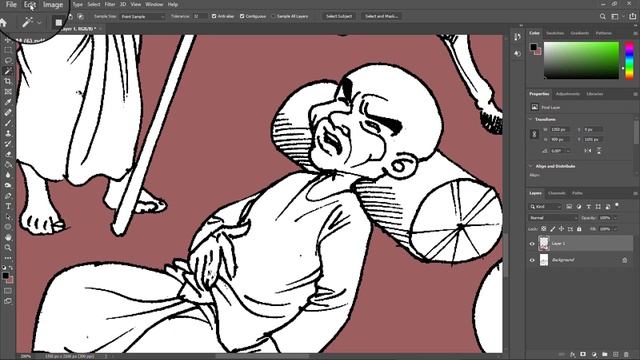This screenshot has width=640, height=360.
Task: Lock position icon in Layers panel
Action: point(562,229)
